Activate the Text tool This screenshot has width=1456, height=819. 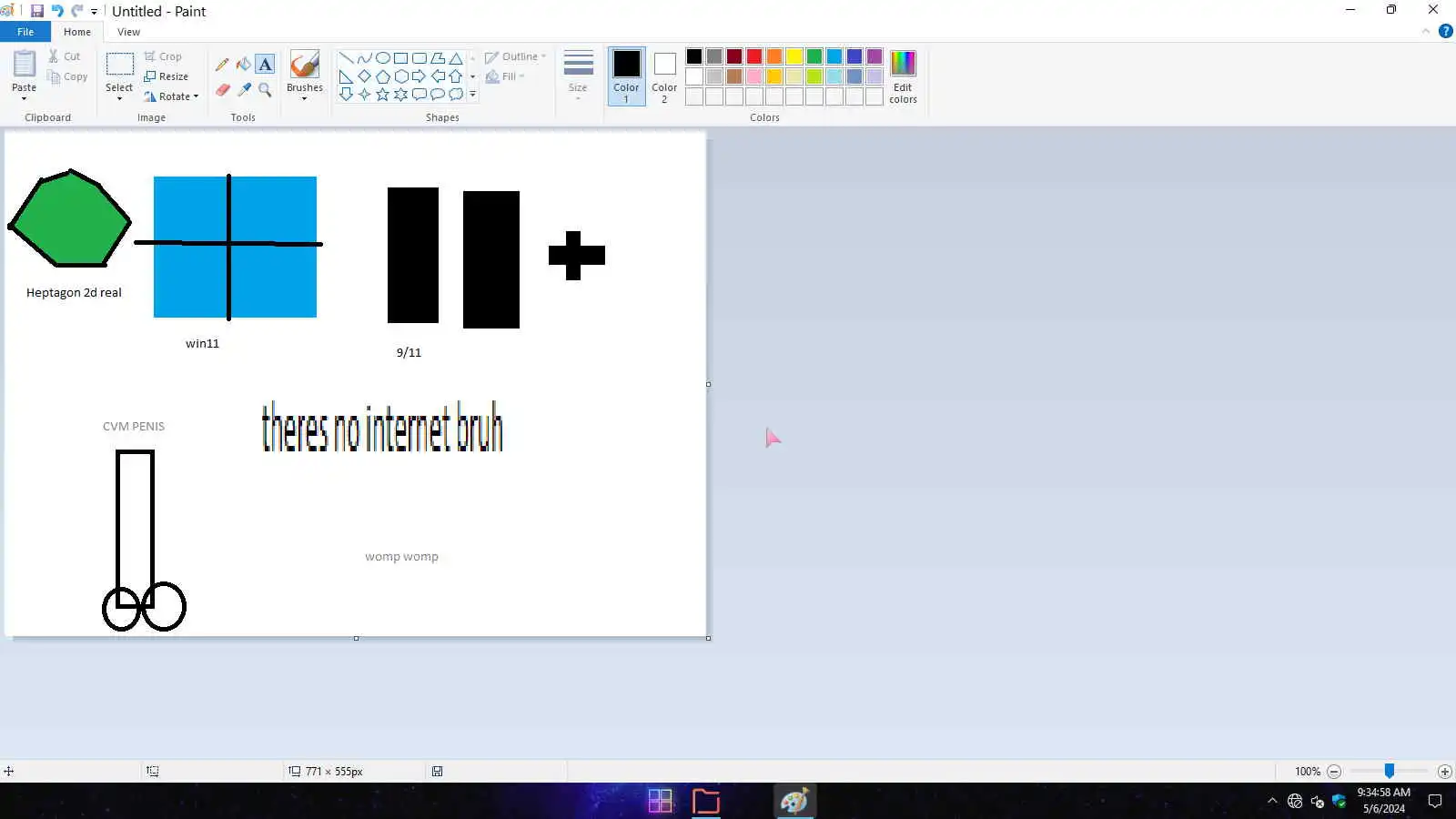point(265,65)
